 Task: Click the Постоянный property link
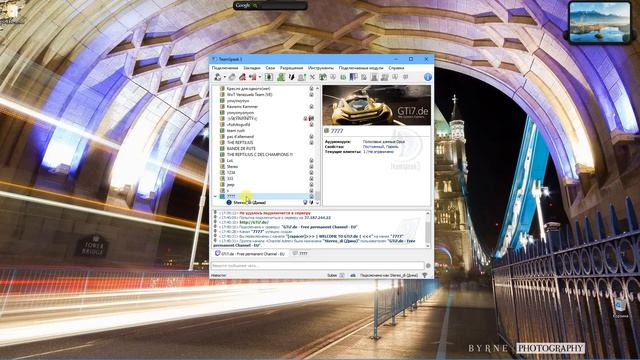(x=373, y=147)
